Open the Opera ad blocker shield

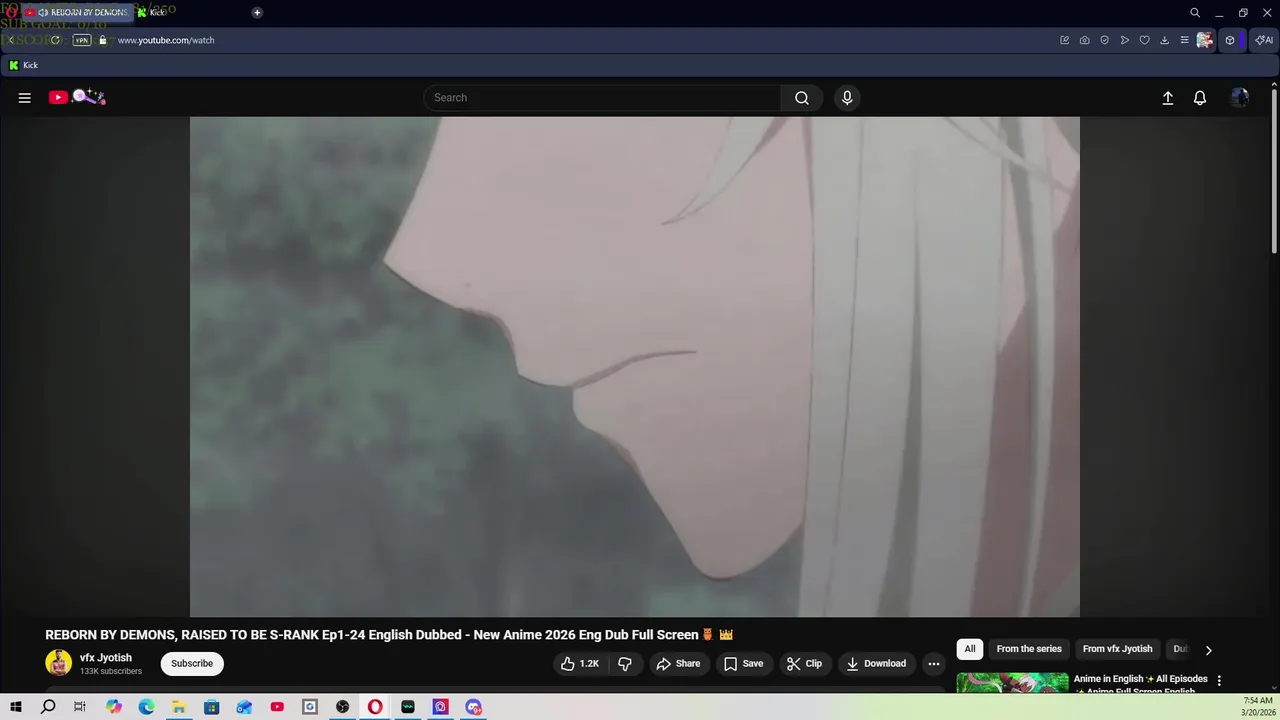[x=1105, y=40]
